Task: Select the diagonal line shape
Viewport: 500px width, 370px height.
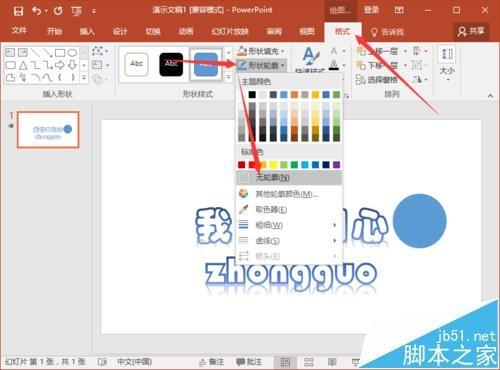Action: [35, 52]
